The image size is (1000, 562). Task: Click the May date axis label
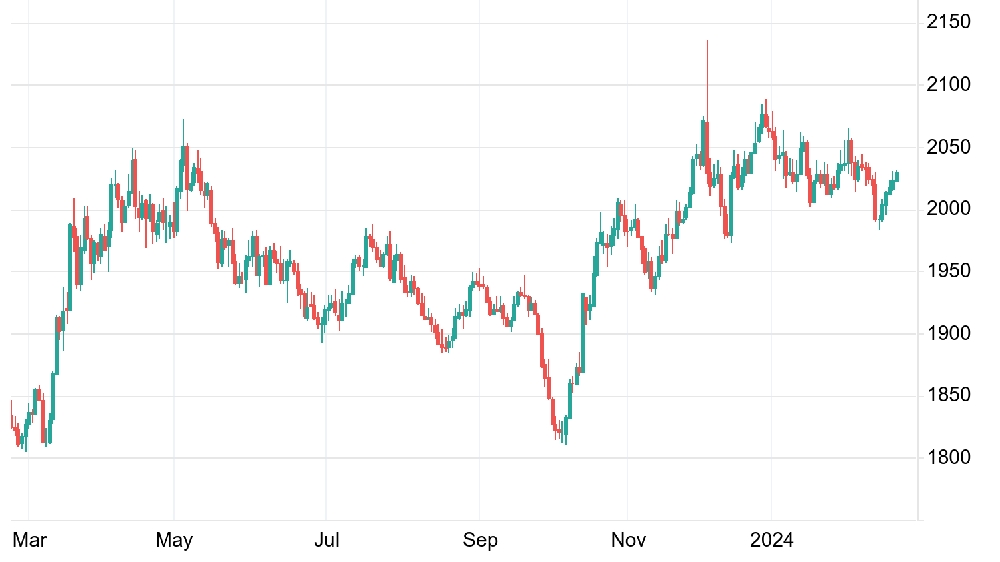[174, 540]
